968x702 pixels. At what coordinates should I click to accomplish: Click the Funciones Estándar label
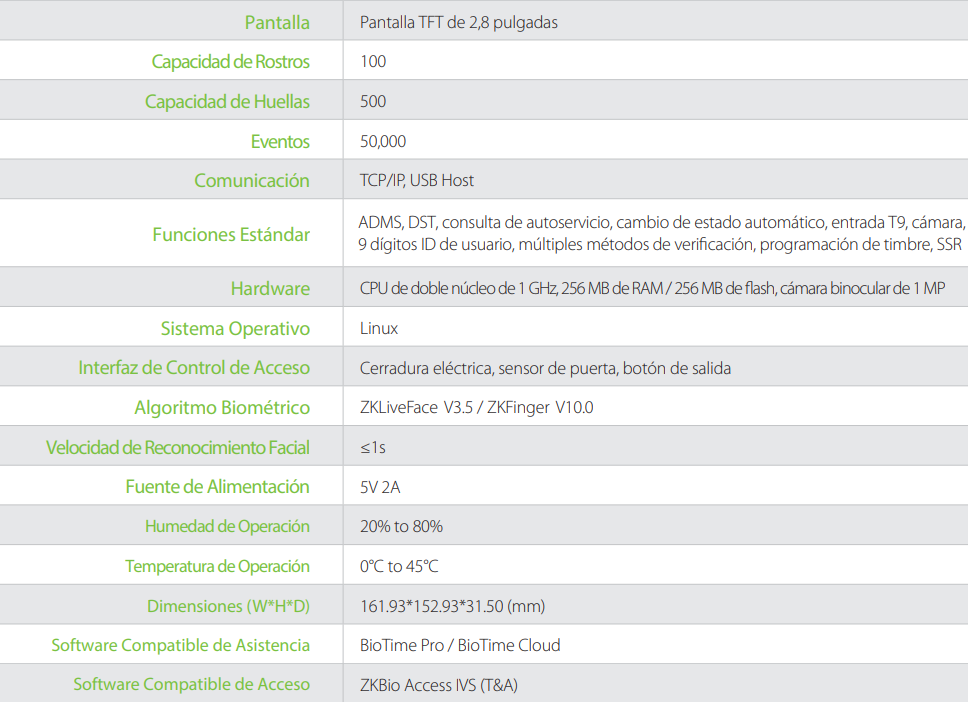[x=231, y=235]
